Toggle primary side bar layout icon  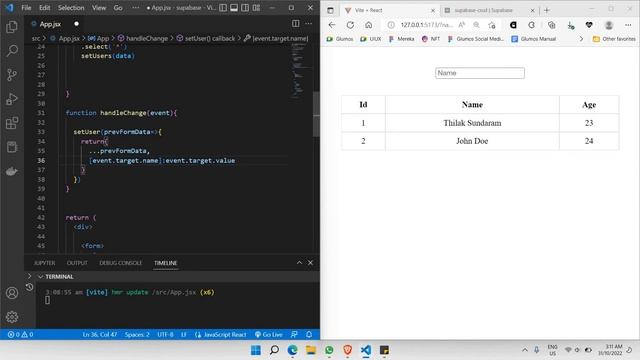coord(223,8)
